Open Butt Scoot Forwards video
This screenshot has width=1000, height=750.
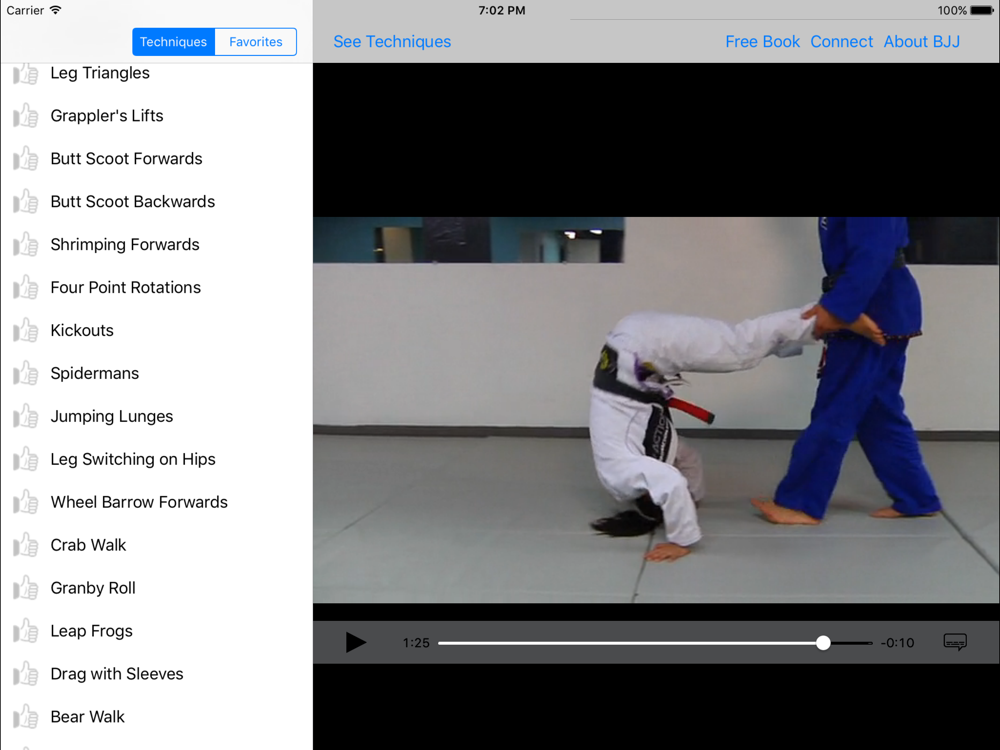pyautogui.click(x=126, y=158)
